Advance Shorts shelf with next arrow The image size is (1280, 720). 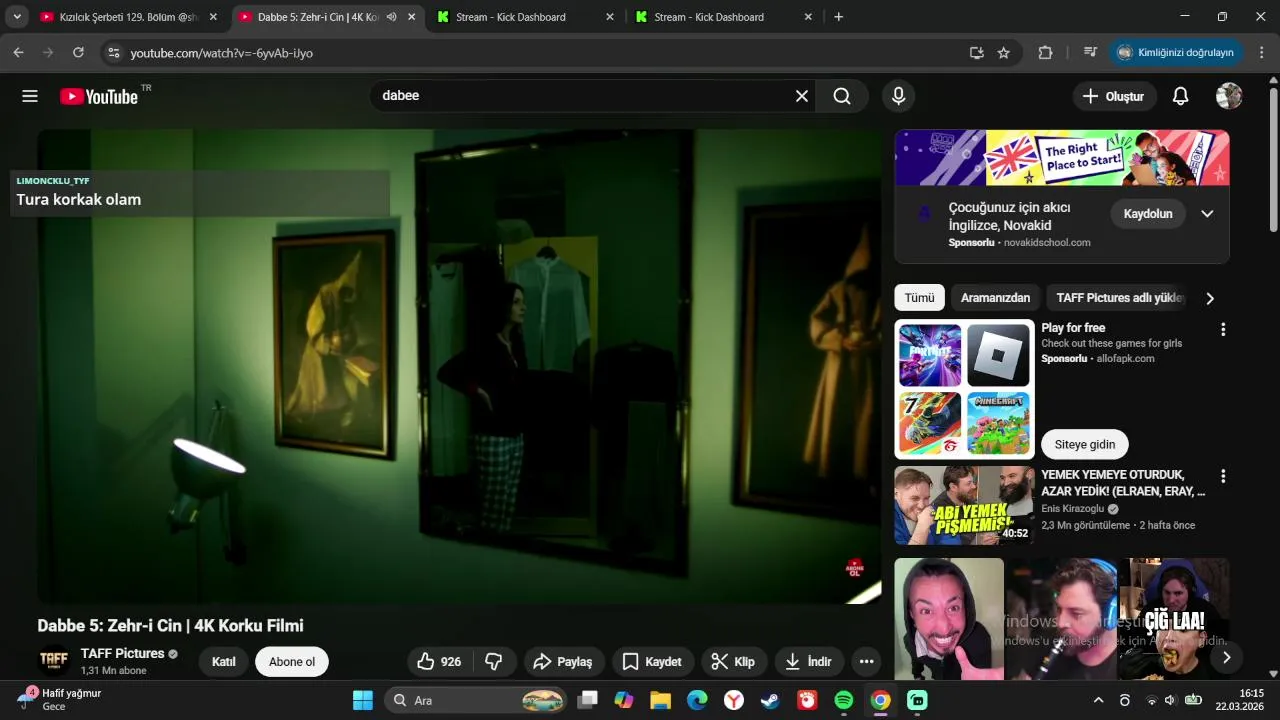1226,657
